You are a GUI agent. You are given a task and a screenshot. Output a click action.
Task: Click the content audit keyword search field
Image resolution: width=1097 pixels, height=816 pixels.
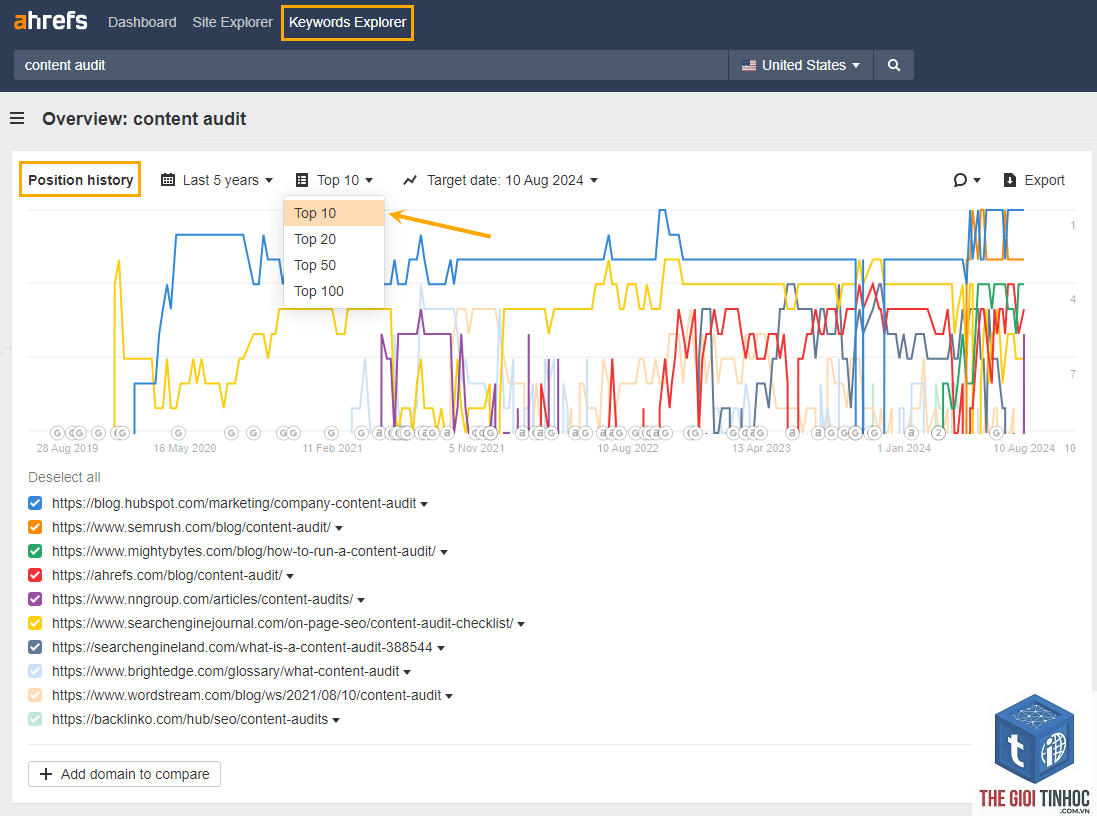coord(371,65)
